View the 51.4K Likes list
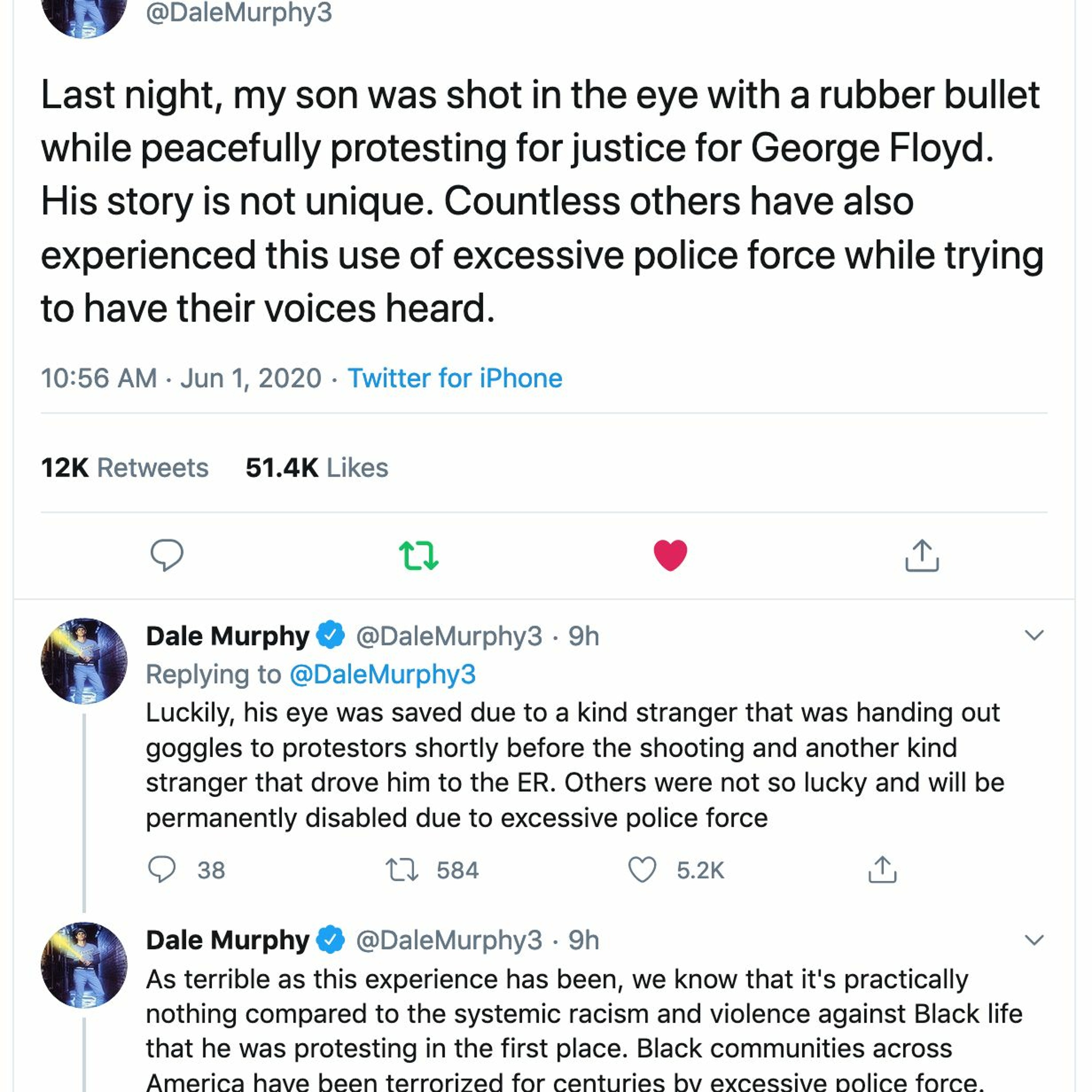This screenshot has width=1092, height=1092. pyautogui.click(x=317, y=468)
